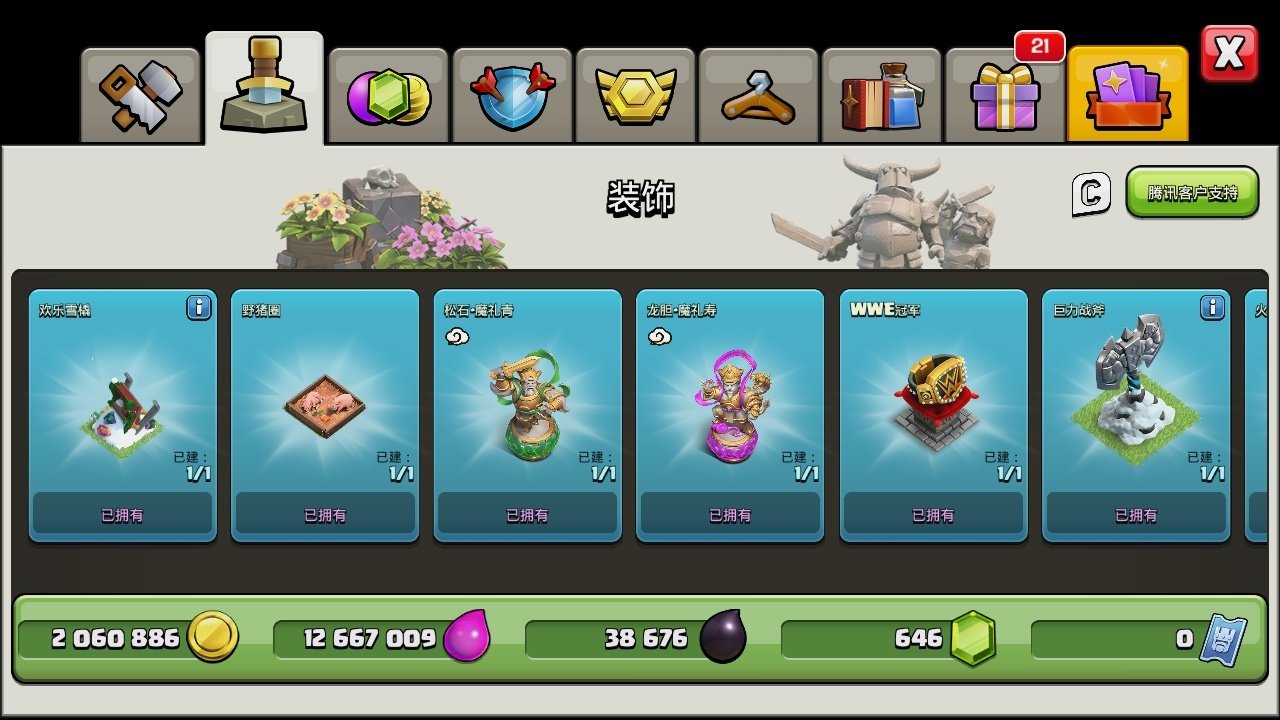Image resolution: width=1280 pixels, height=720 pixels.
Task: Select the 野猪圈 decoration card
Action: coord(325,415)
